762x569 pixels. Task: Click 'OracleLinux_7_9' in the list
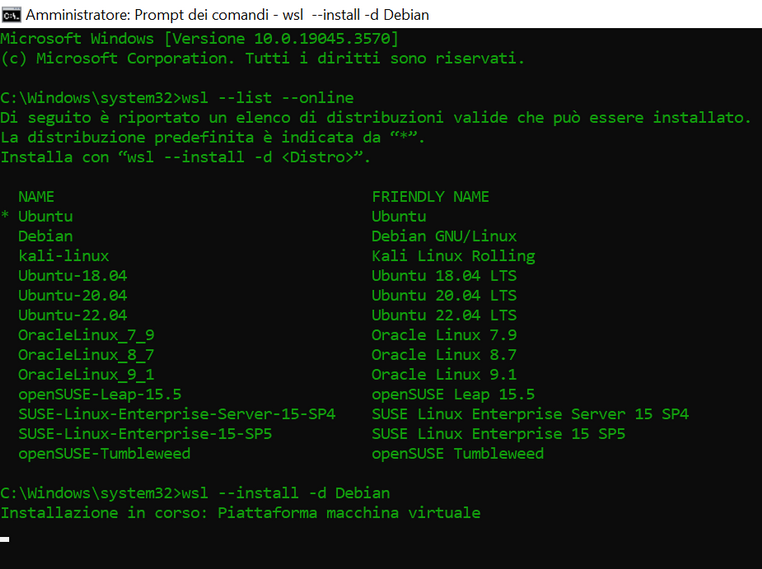(x=87, y=335)
